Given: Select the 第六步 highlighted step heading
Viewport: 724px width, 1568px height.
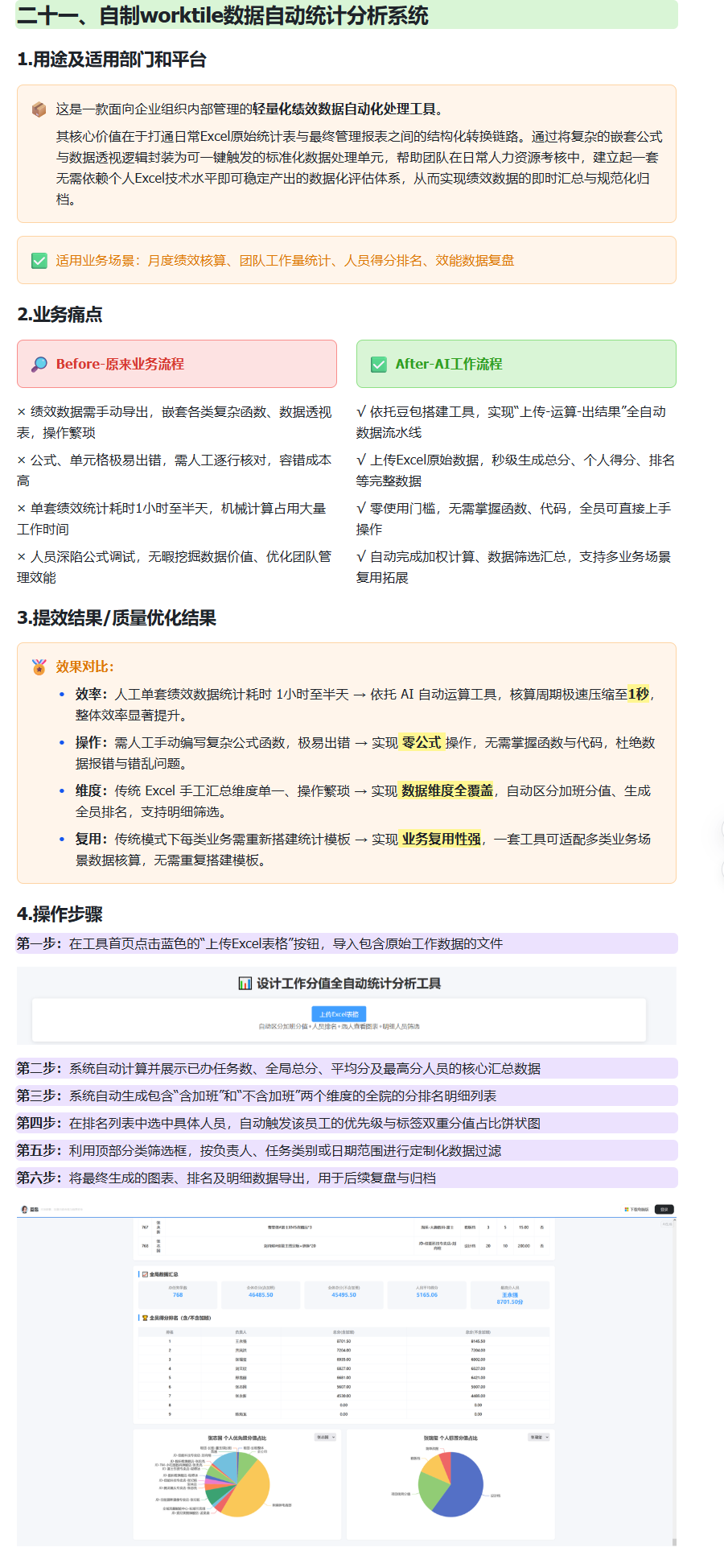Looking at the screenshot, I should coord(347,1178).
